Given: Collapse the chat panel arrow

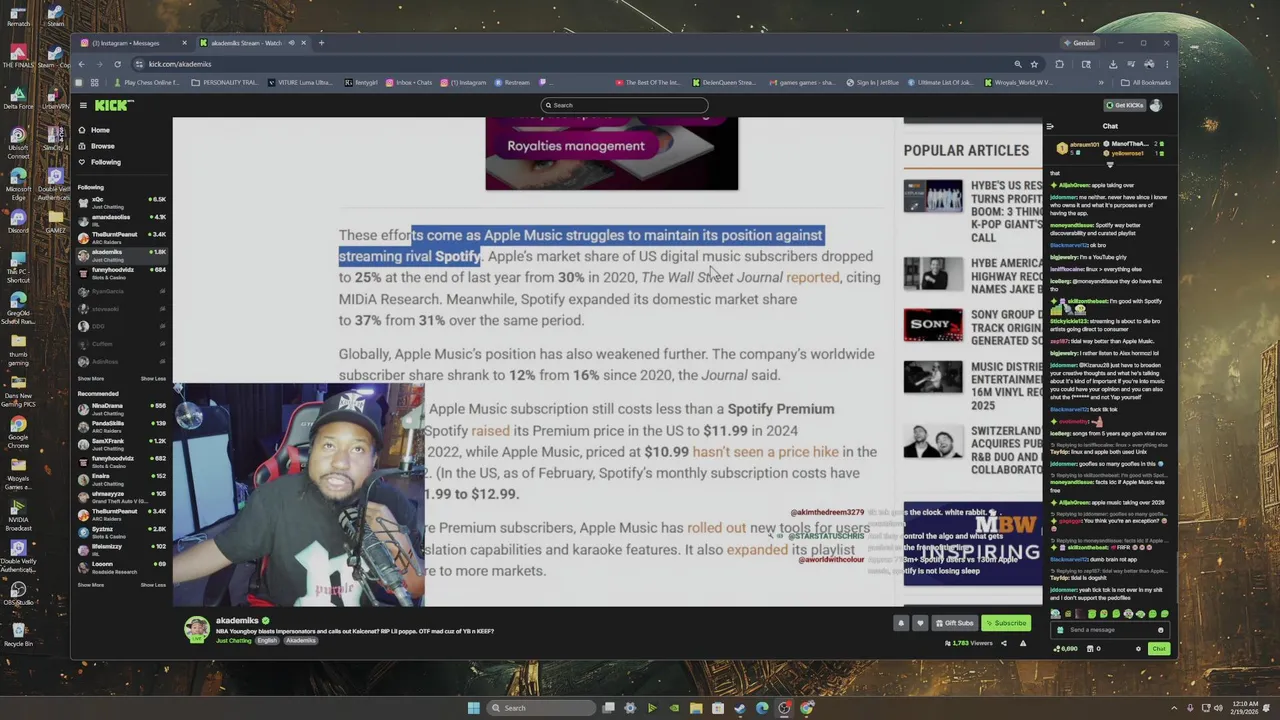Looking at the screenshot, I should pos(1050,126).
